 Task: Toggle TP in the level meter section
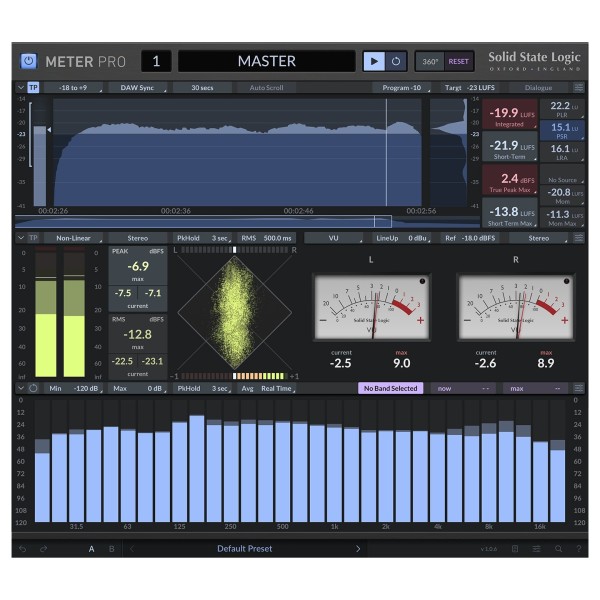(33, 238)
